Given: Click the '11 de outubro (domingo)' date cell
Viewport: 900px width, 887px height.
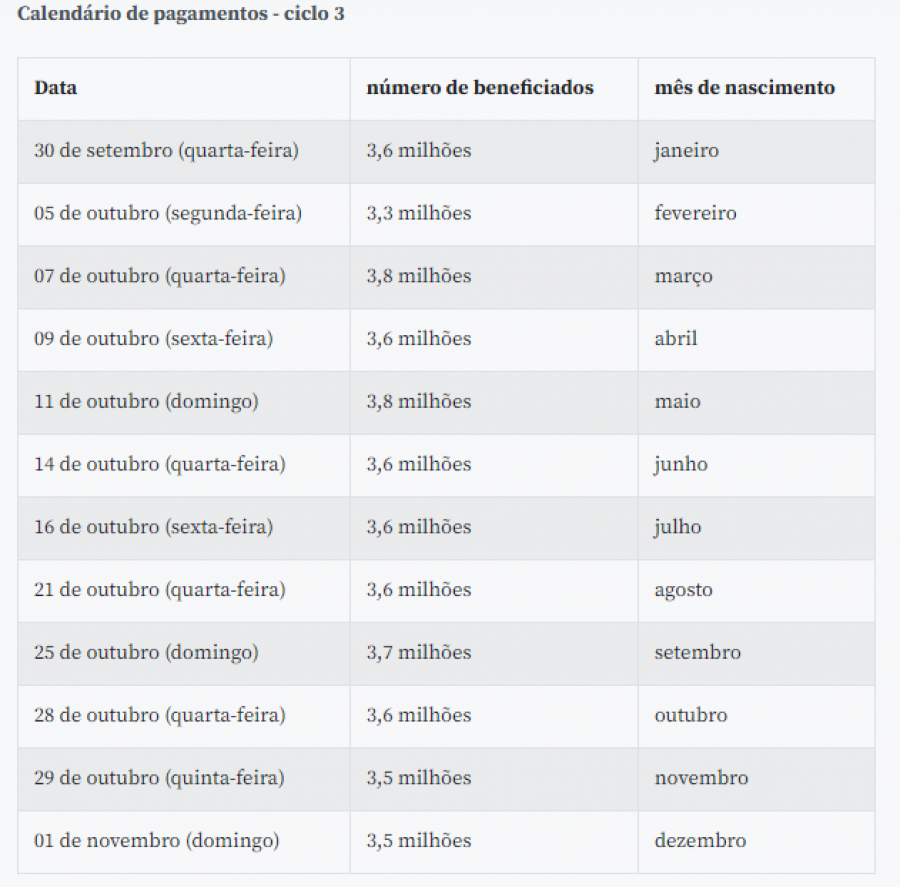Looking at the screenshot, I should [x=184, y=402].
